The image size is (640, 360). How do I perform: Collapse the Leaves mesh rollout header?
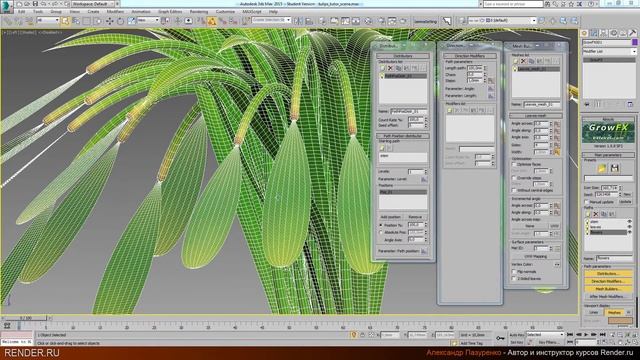pos(536,116)
